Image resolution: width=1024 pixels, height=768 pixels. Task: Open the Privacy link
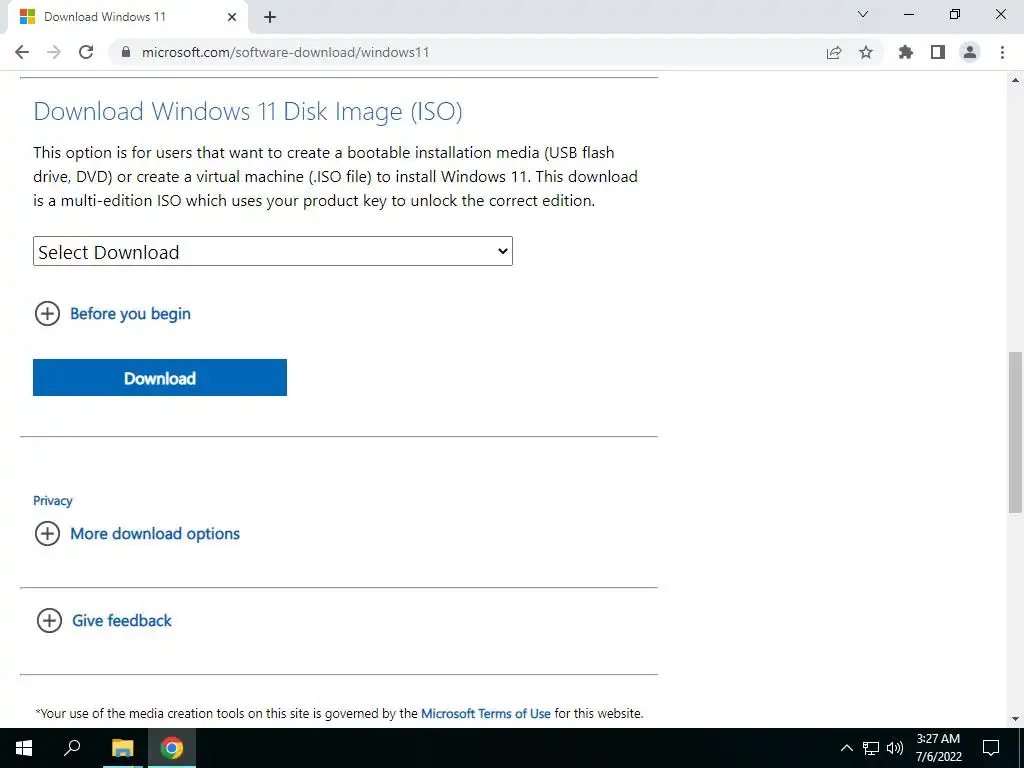(x=52, y=501)
